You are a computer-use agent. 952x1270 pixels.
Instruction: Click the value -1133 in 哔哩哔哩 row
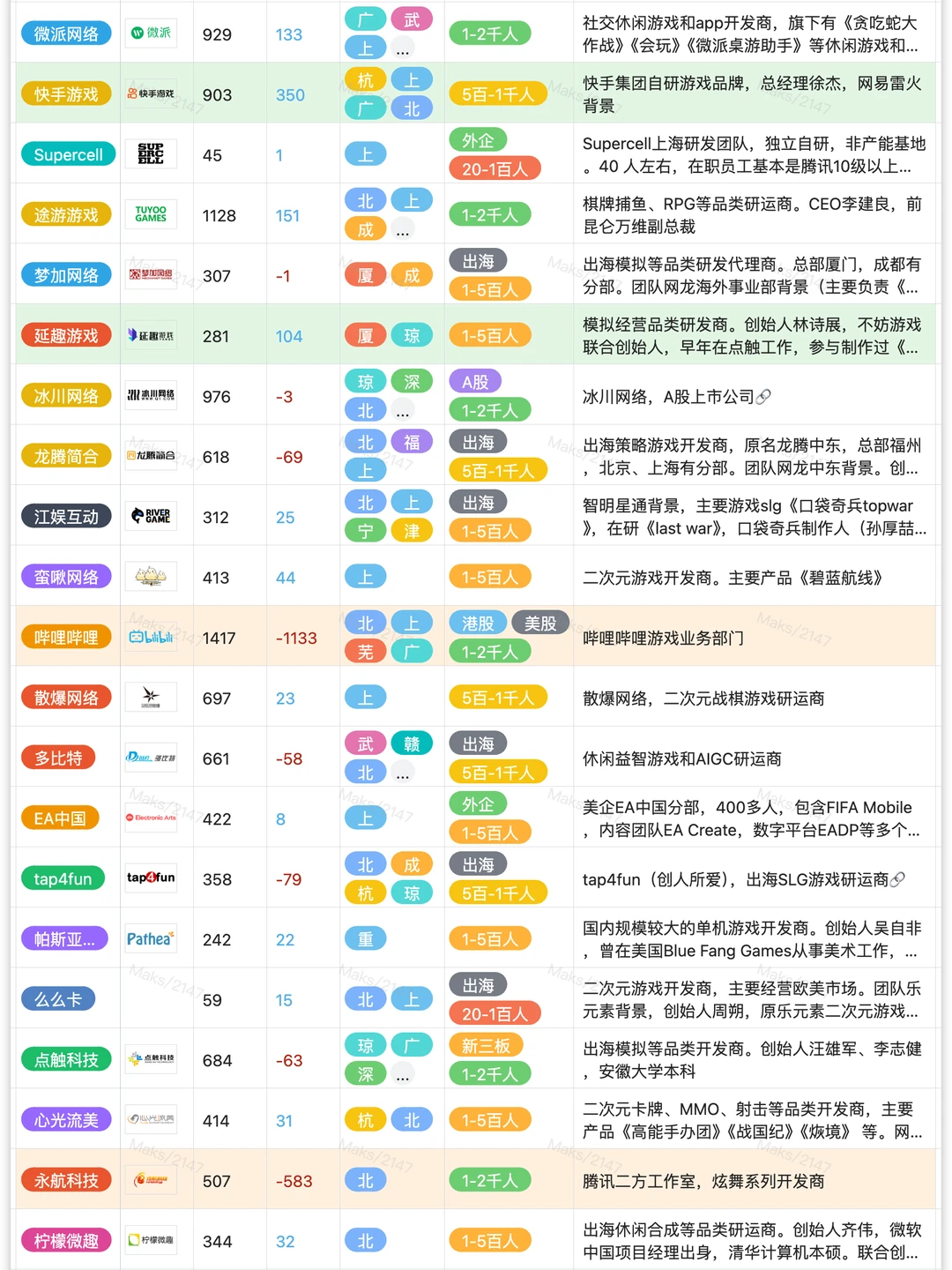tap(296, 638)
